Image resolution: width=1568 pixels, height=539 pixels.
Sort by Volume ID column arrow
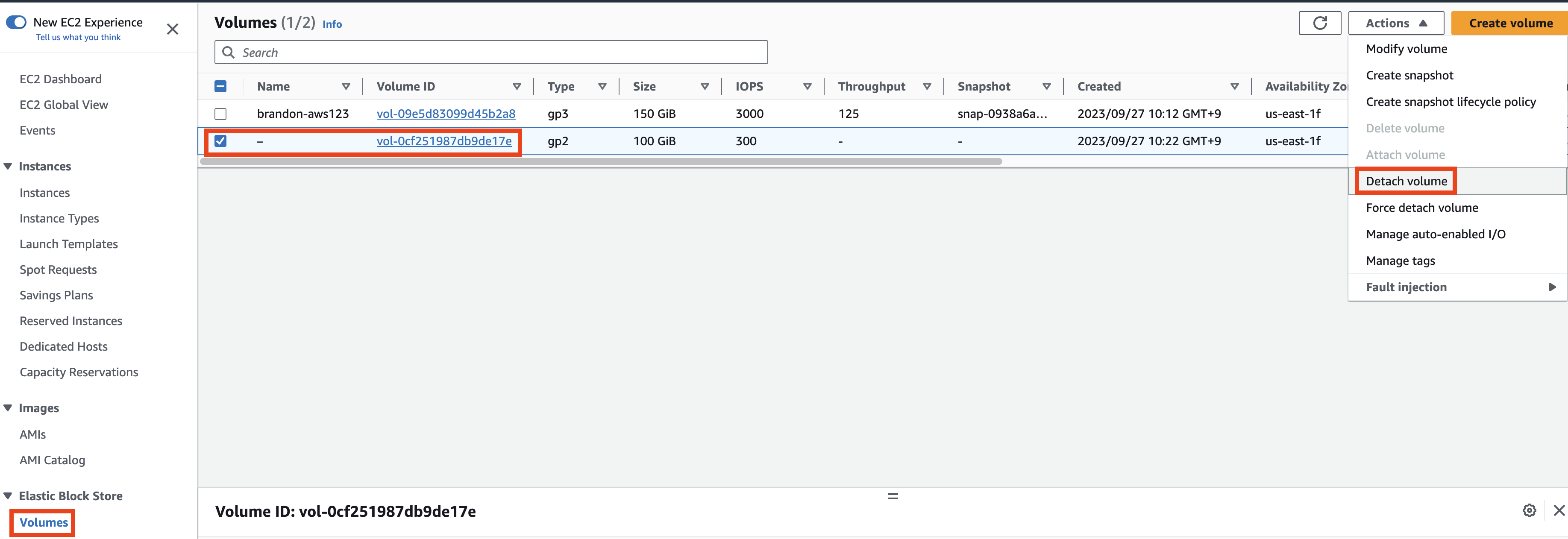point(516,86)
